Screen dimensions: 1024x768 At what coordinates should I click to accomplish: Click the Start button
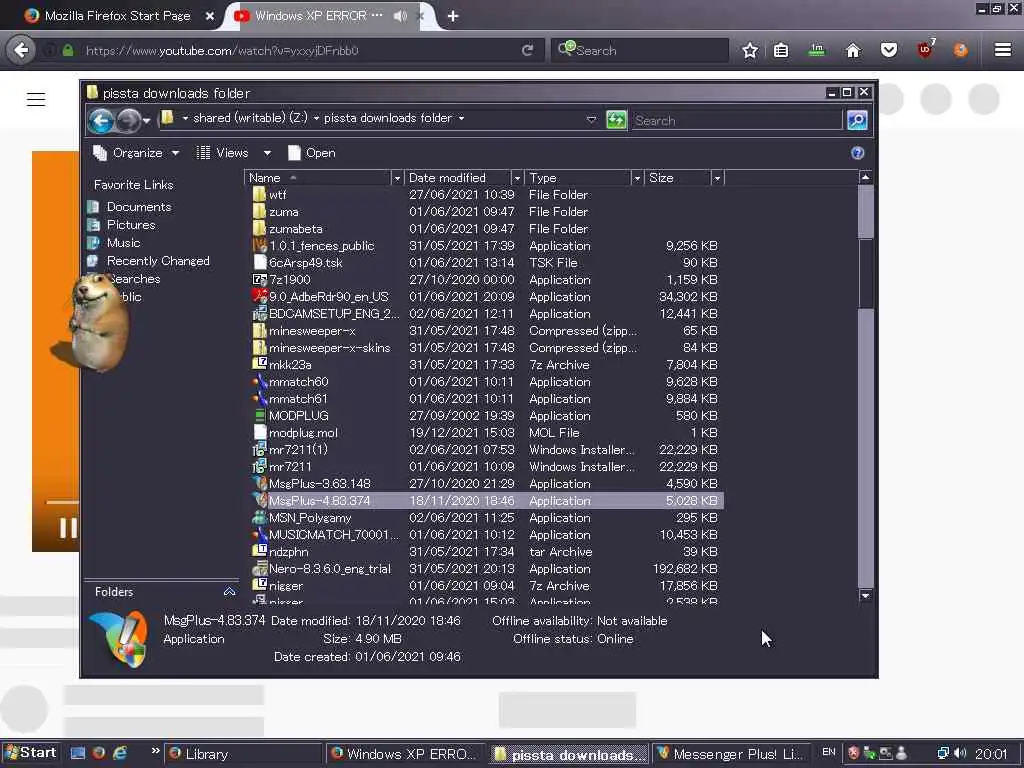[31, 753]
